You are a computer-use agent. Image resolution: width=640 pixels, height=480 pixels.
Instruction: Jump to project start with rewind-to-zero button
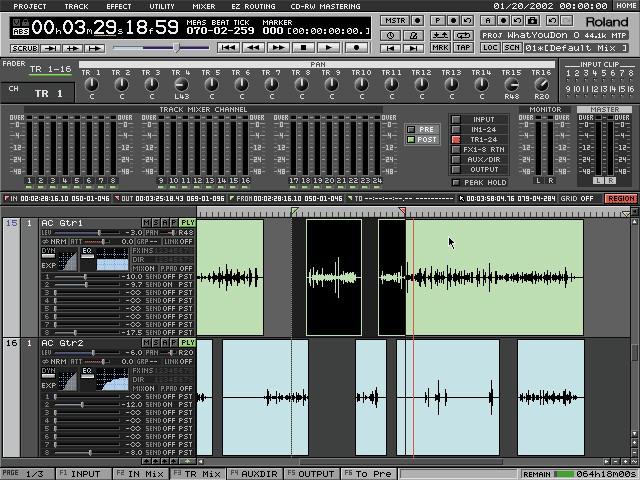[229, 47]
